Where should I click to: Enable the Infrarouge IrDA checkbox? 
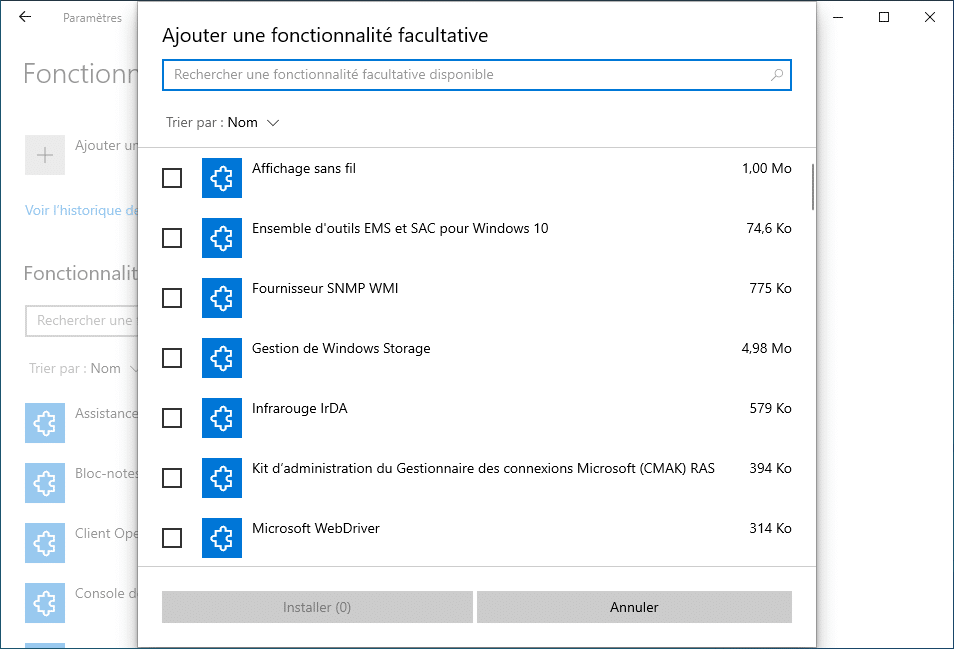point(172,418)
